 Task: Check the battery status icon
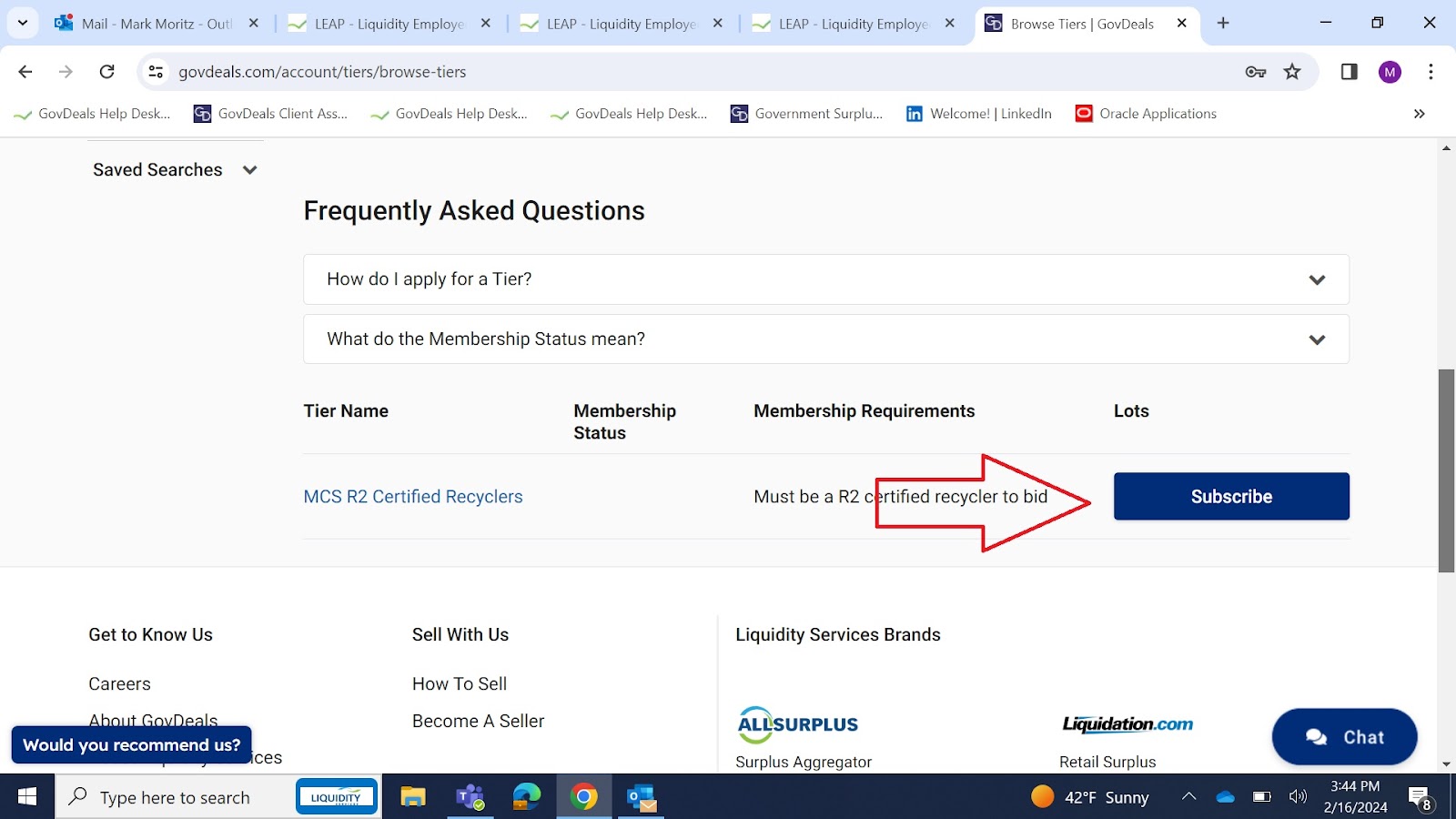(x=1261, y=797)
